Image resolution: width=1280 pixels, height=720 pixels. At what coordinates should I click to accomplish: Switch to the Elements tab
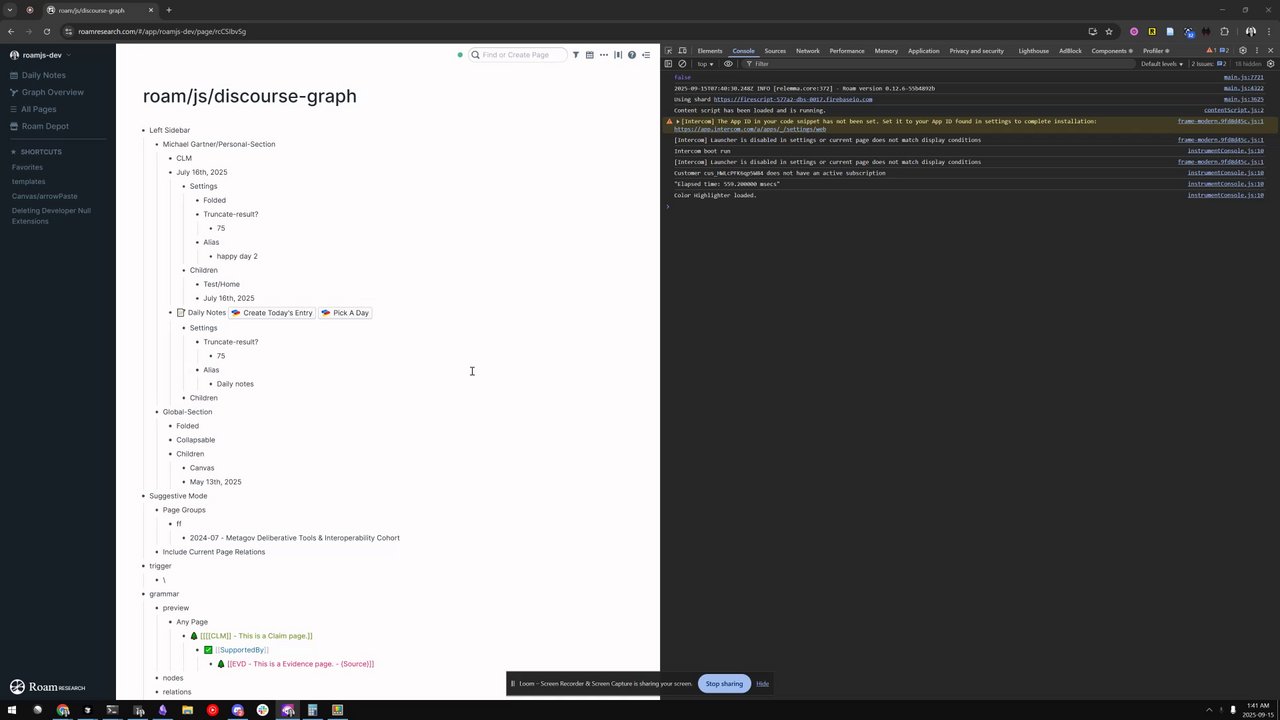(710, 51)
